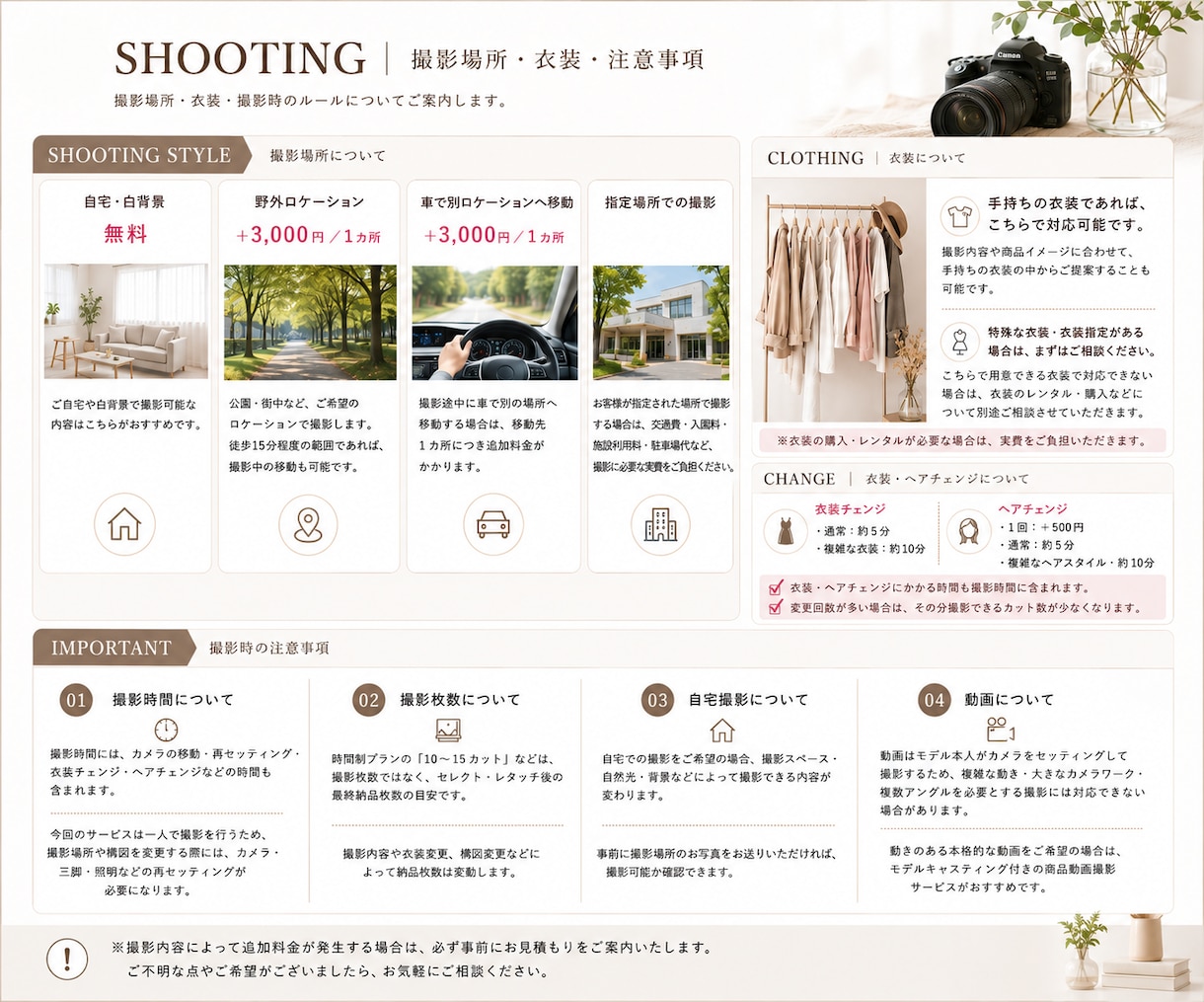Click the 複雑な衣装:約10分 line
Screen dimensions: 1204x1002
pyautogui.click(x=870, y=549)
